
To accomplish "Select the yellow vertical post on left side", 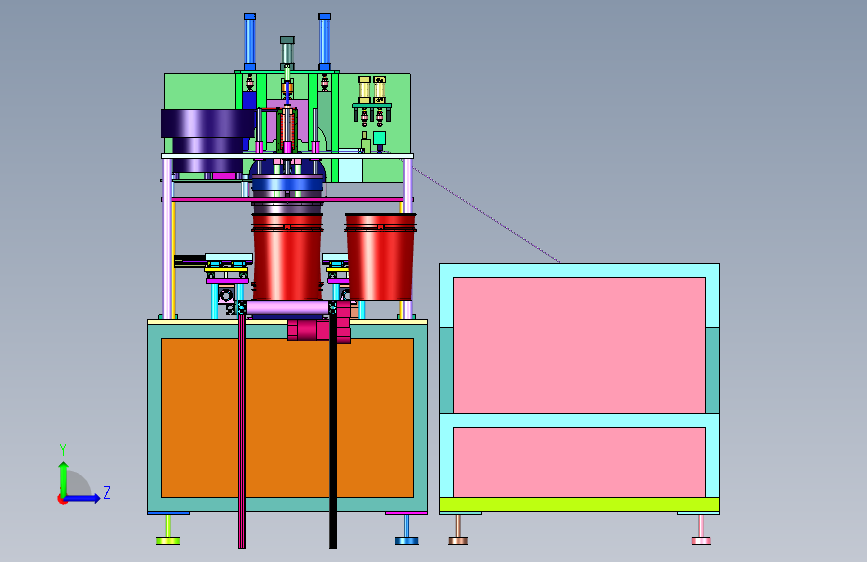I will click(174, 259).
